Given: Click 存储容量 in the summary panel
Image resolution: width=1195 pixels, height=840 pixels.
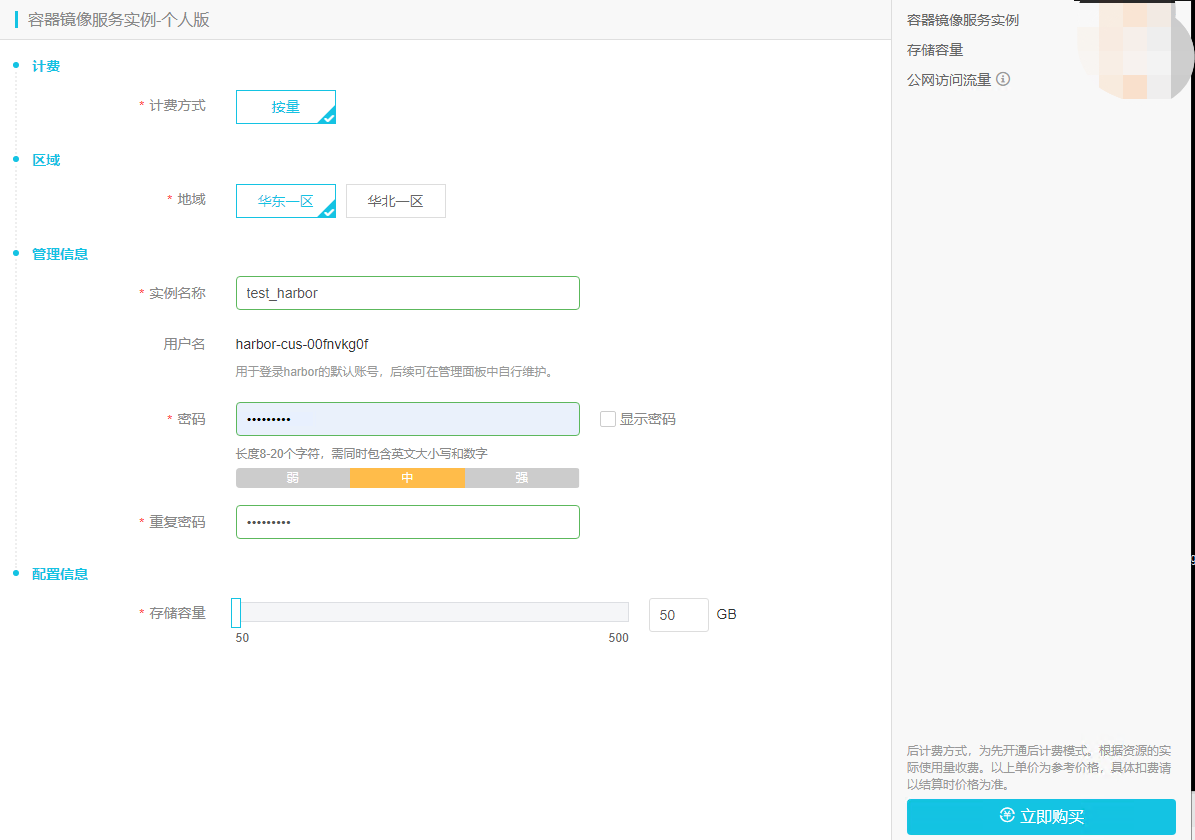Looking at the screenshot, I should point(935,50).
